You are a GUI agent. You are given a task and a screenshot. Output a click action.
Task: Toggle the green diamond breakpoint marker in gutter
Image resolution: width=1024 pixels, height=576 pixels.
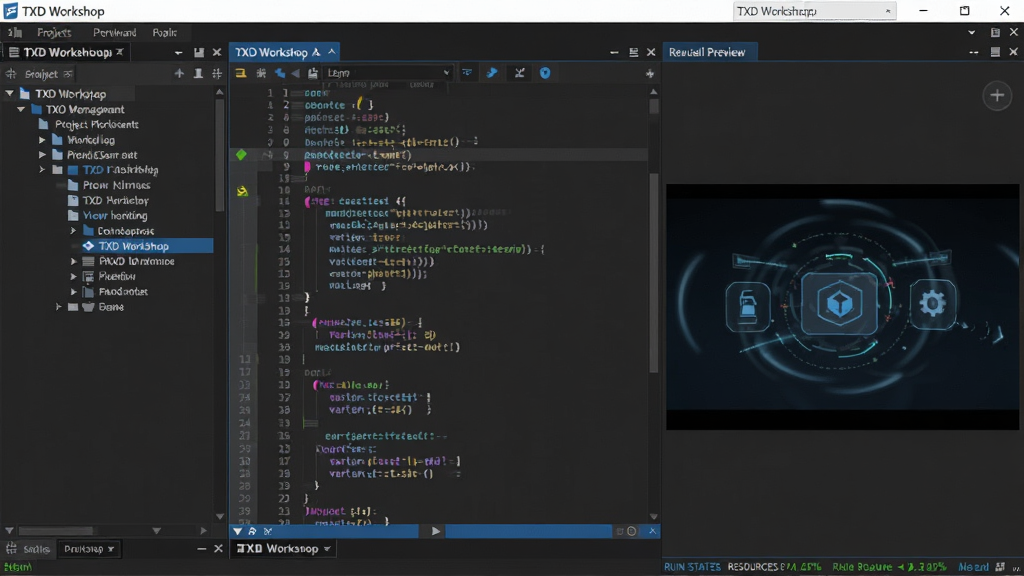pos(241,155)
